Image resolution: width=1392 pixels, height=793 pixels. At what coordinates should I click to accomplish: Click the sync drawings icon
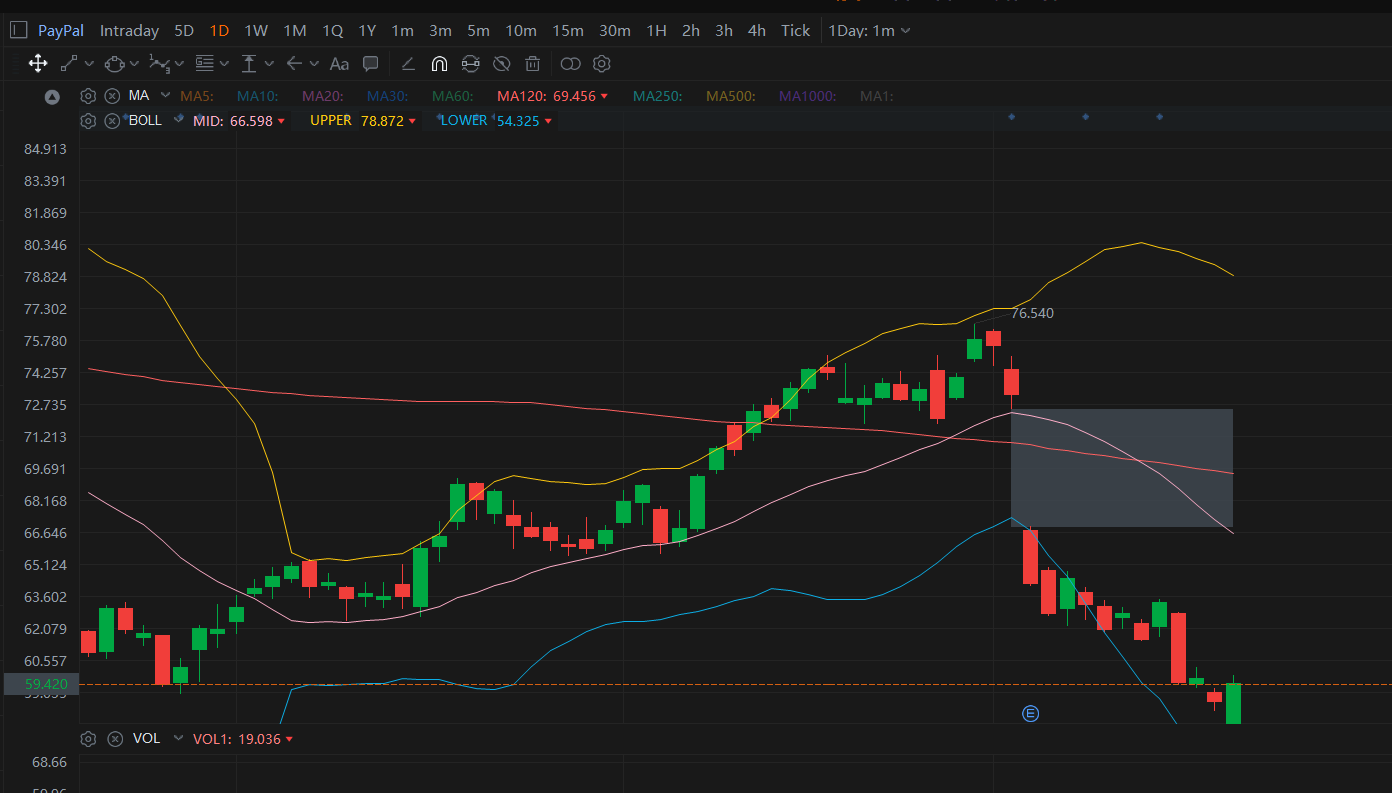point(470,64)
